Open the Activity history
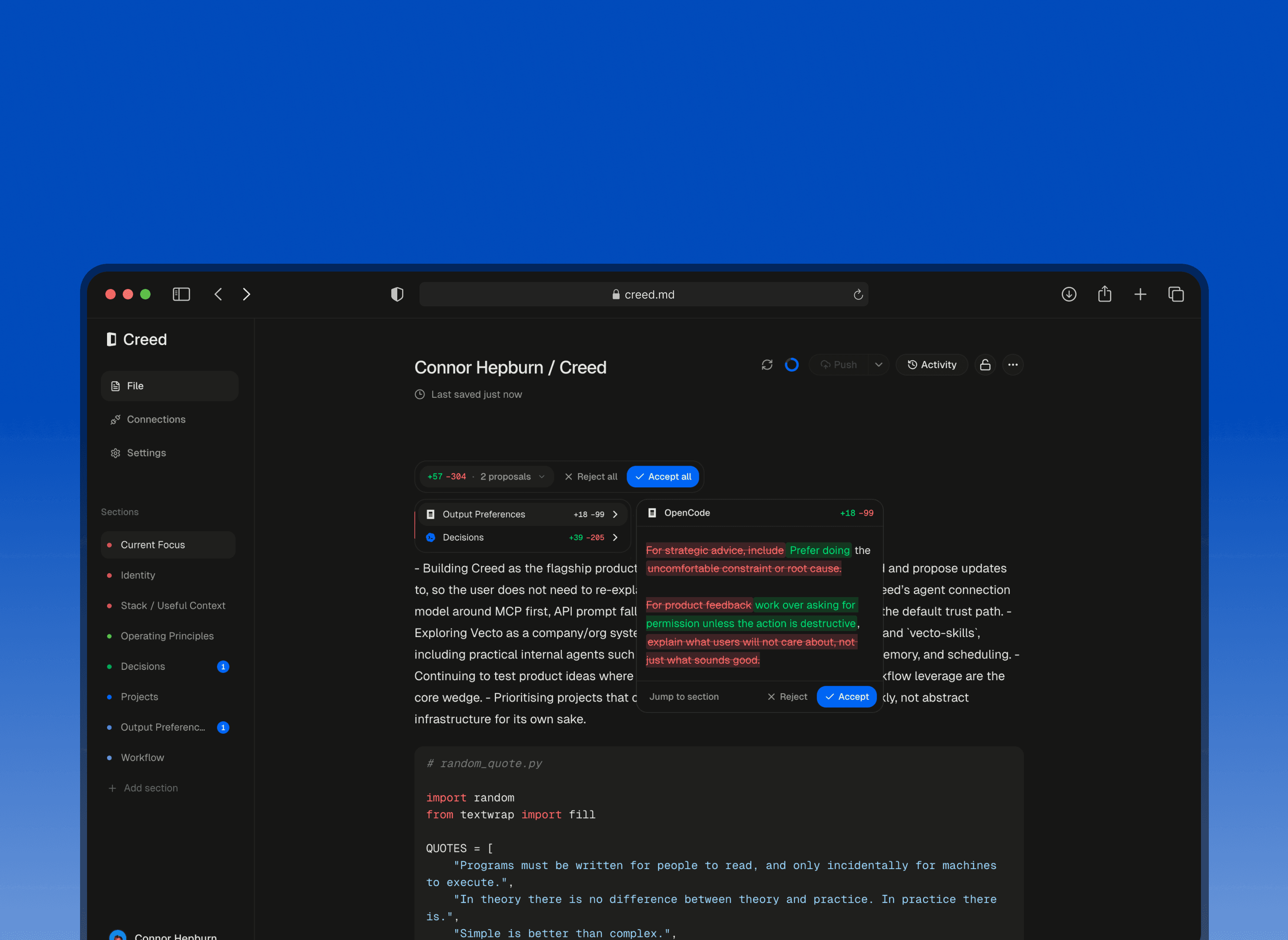1288x940 pixels. 932,365
